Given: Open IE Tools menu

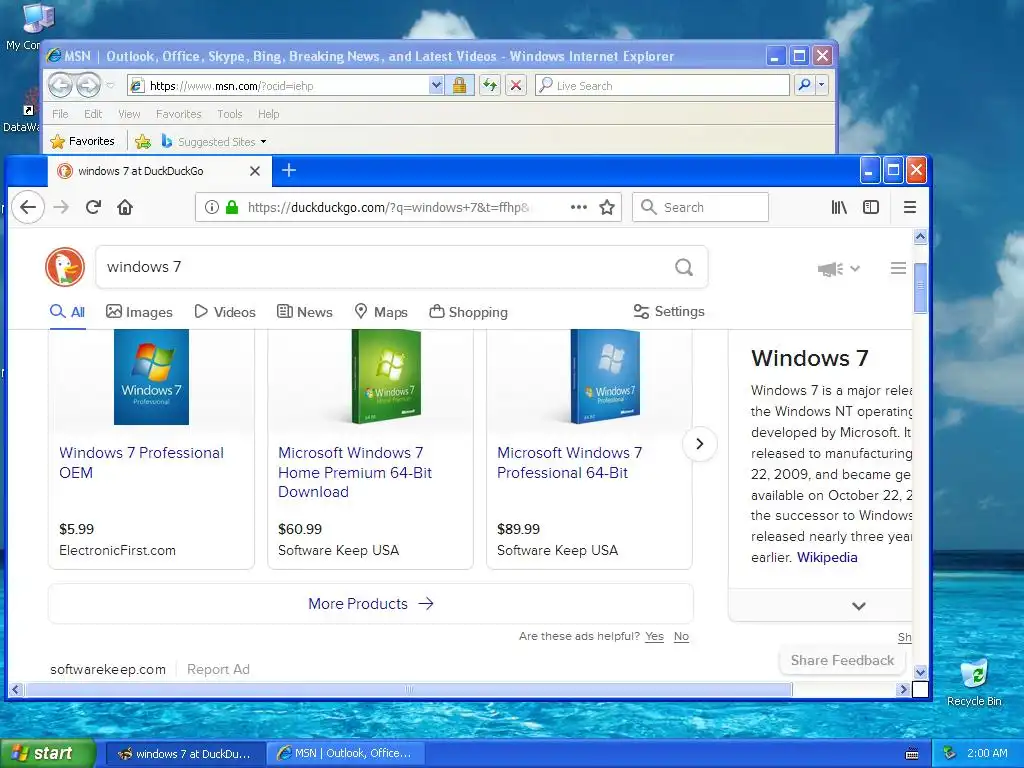Looking at the screenshot, I should coord(230,114).
